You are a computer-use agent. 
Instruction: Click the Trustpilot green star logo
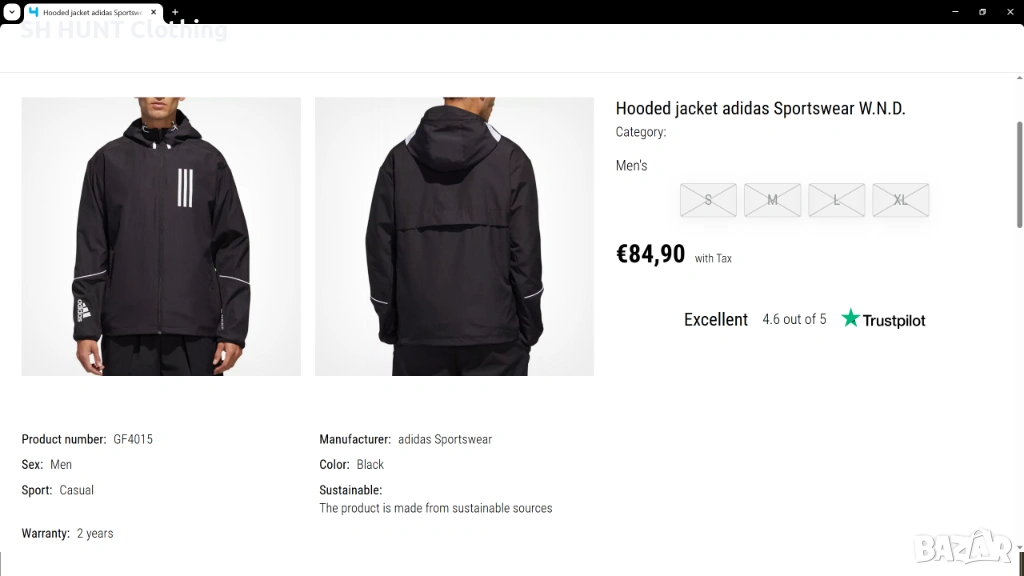point(850,318)
